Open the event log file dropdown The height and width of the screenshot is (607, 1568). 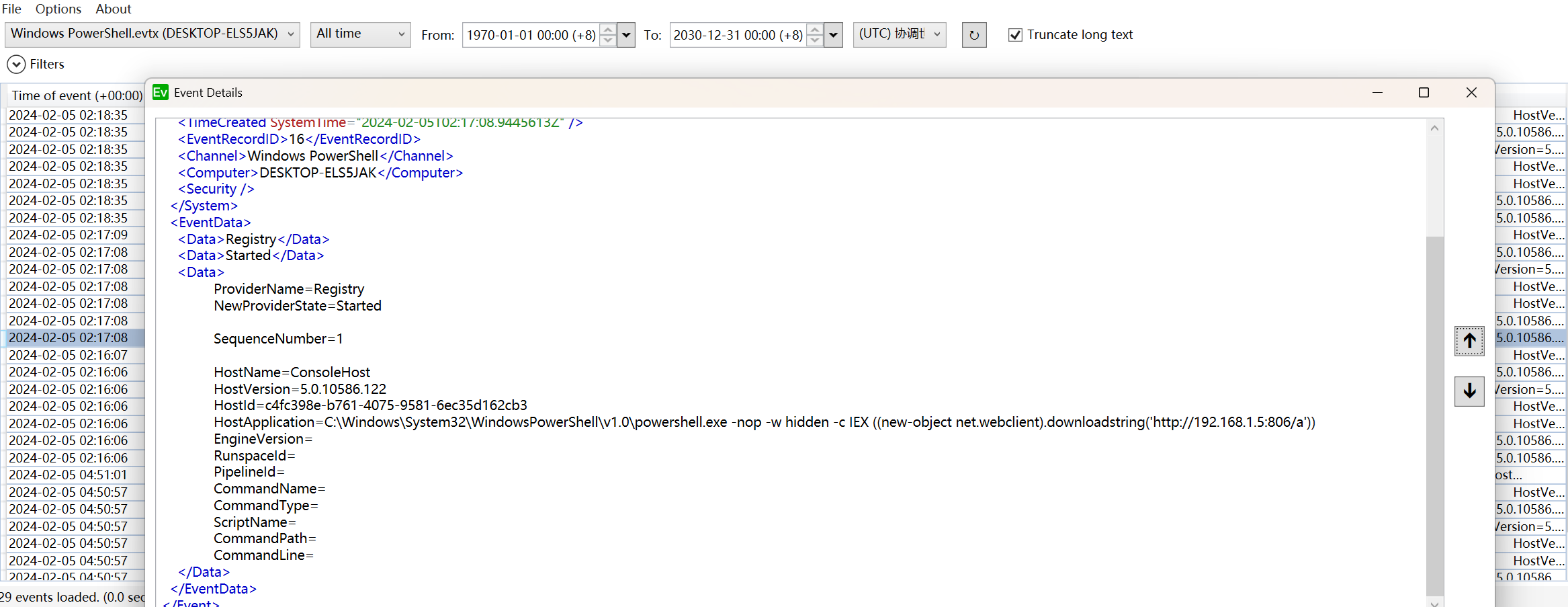(x=153, y=34)
